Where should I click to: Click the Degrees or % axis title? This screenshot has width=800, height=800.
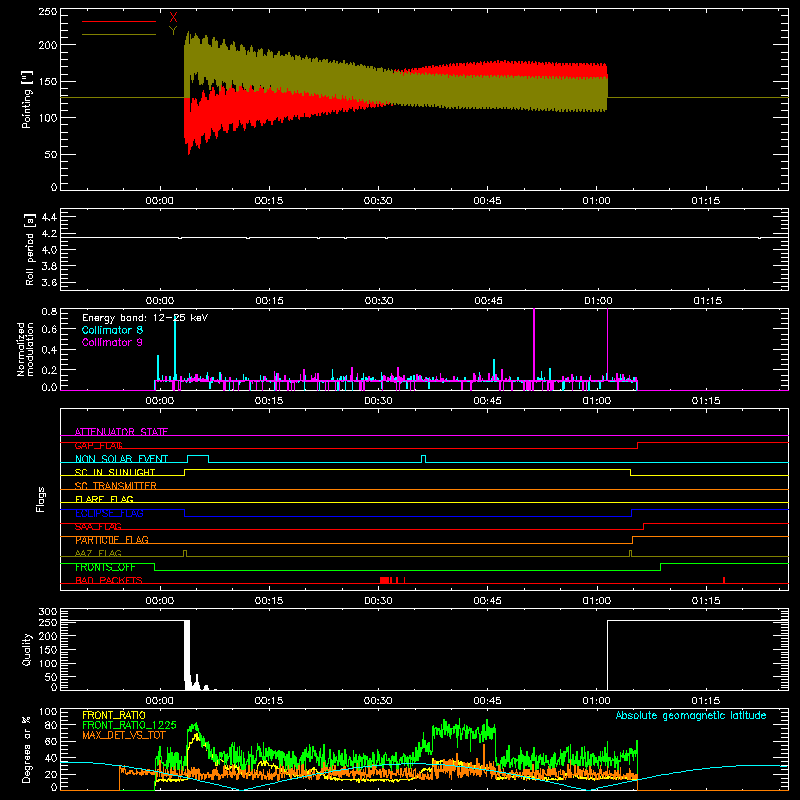(x=27, y=749)
